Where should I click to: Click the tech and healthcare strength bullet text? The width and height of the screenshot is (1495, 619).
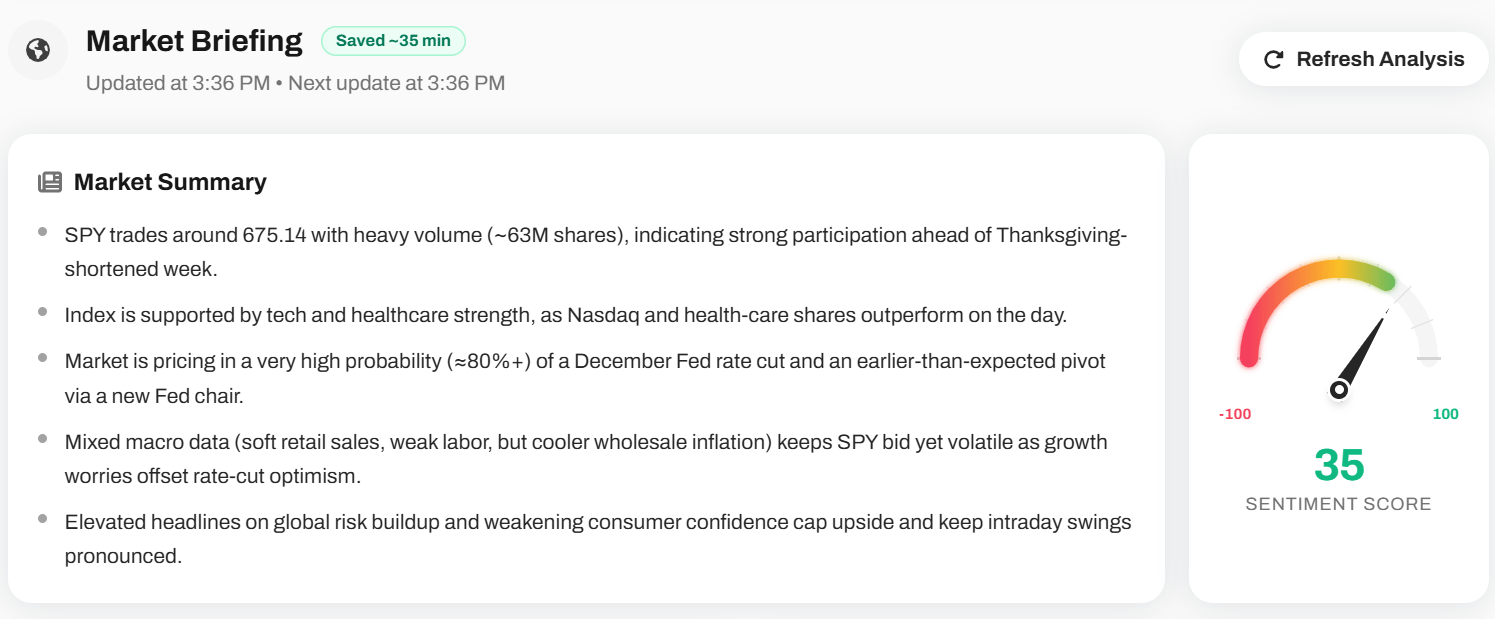coord(565,315)
